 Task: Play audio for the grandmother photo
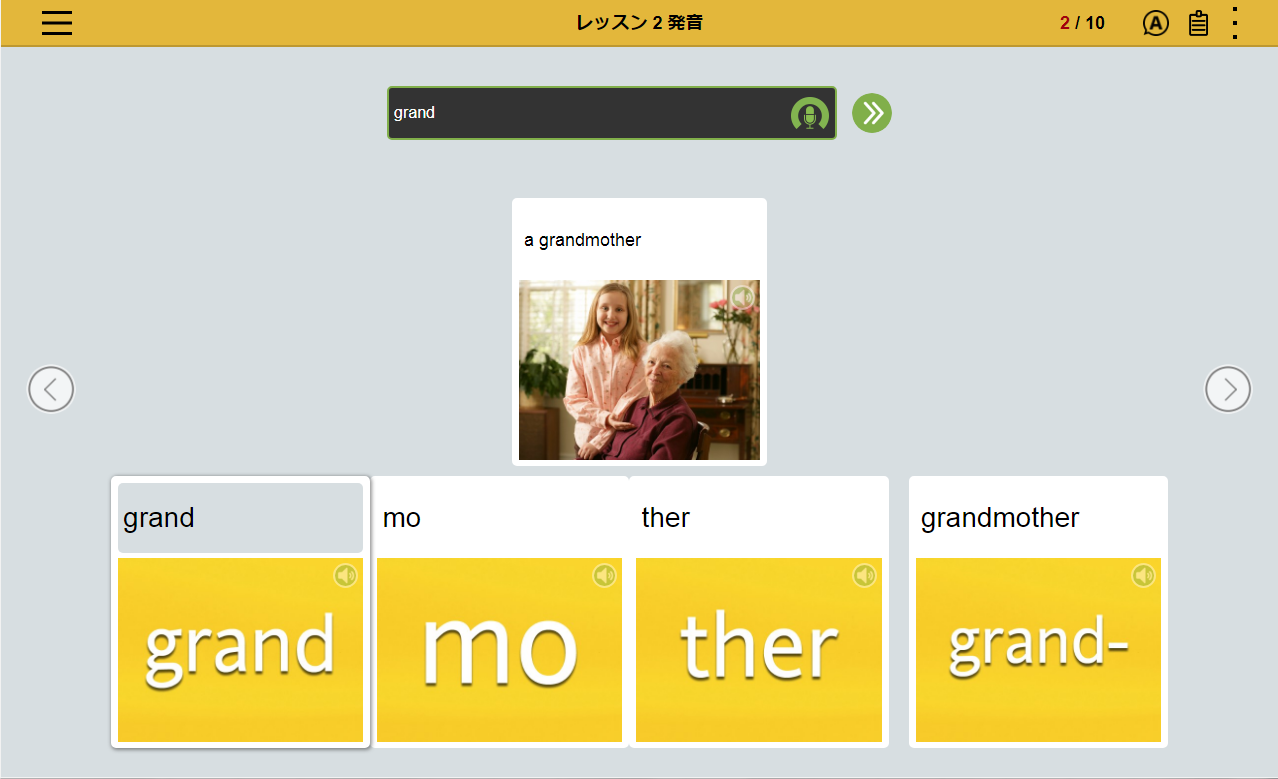741,298
